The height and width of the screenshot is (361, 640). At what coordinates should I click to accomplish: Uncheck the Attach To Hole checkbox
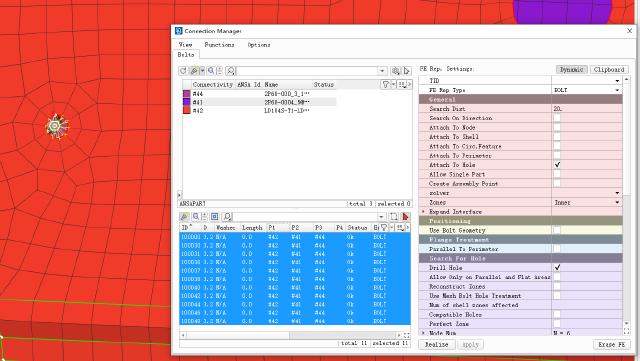tap(557, 165)
